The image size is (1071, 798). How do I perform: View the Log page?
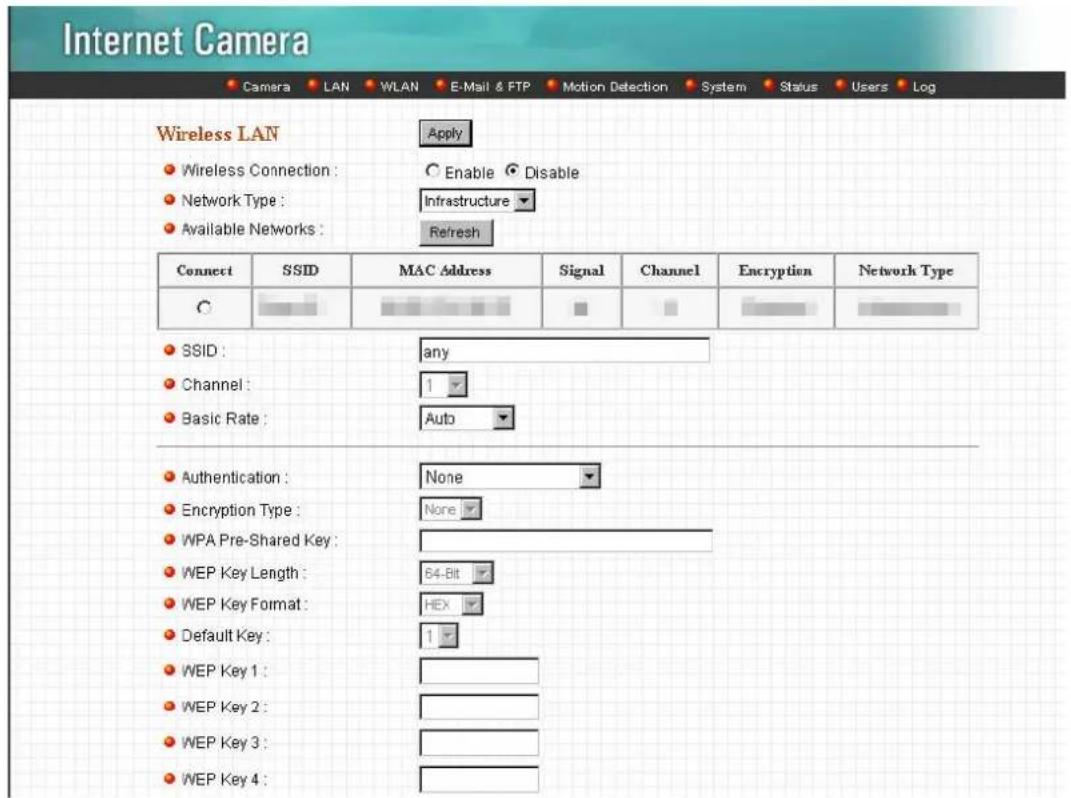pos(923,87)
